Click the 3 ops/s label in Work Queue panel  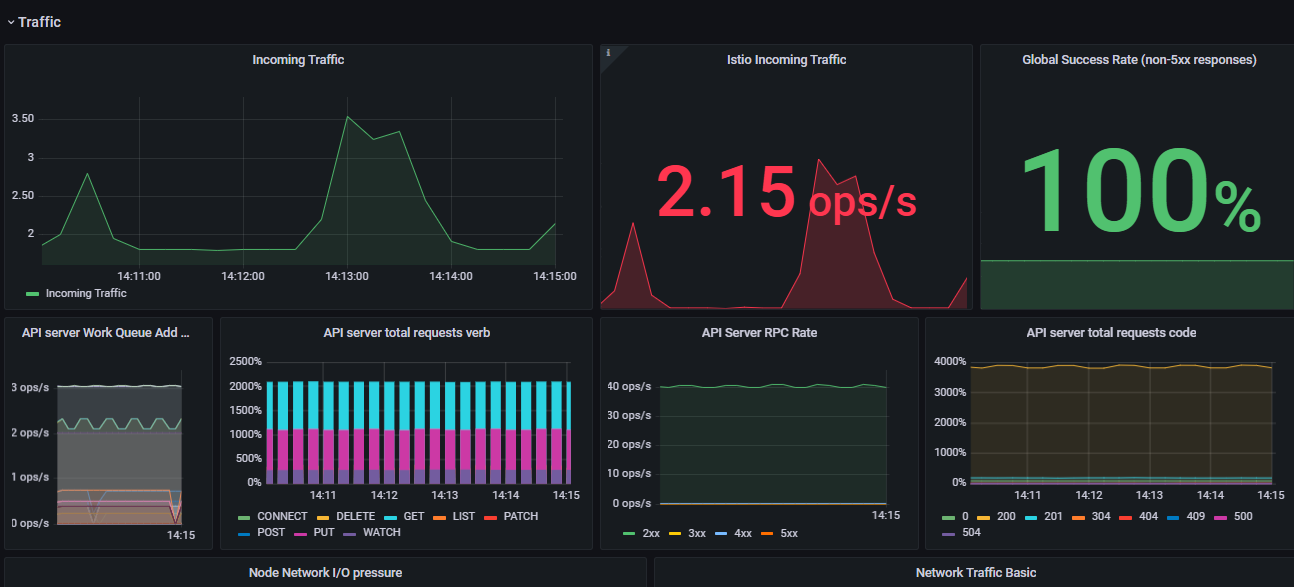(30, 387)
